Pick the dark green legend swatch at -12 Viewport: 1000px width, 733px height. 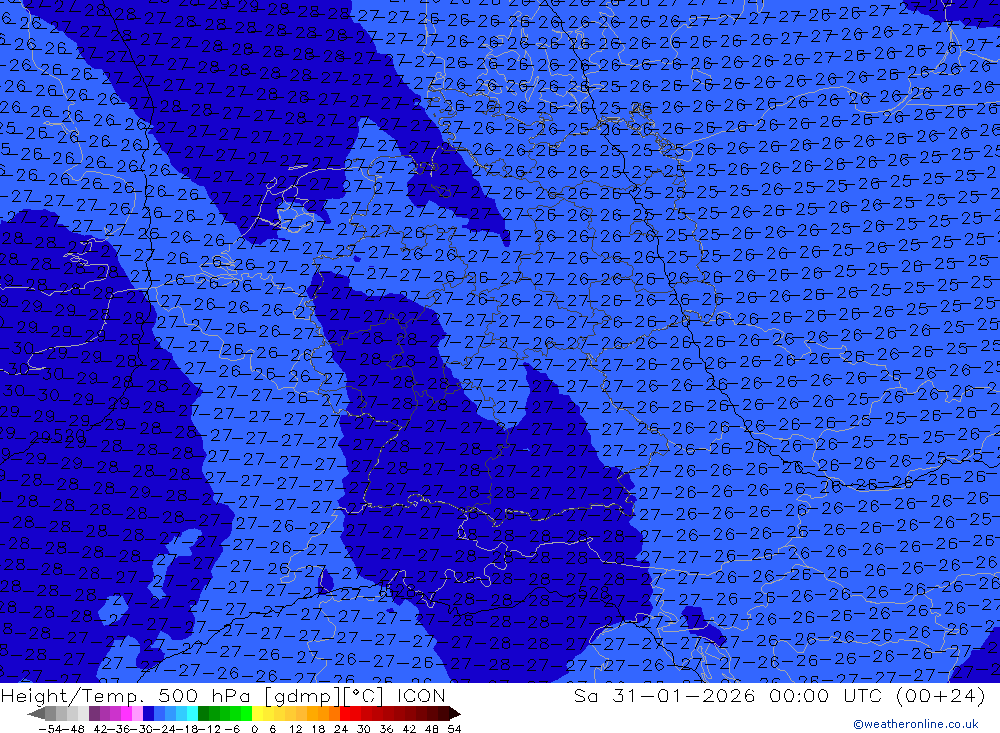203,713
